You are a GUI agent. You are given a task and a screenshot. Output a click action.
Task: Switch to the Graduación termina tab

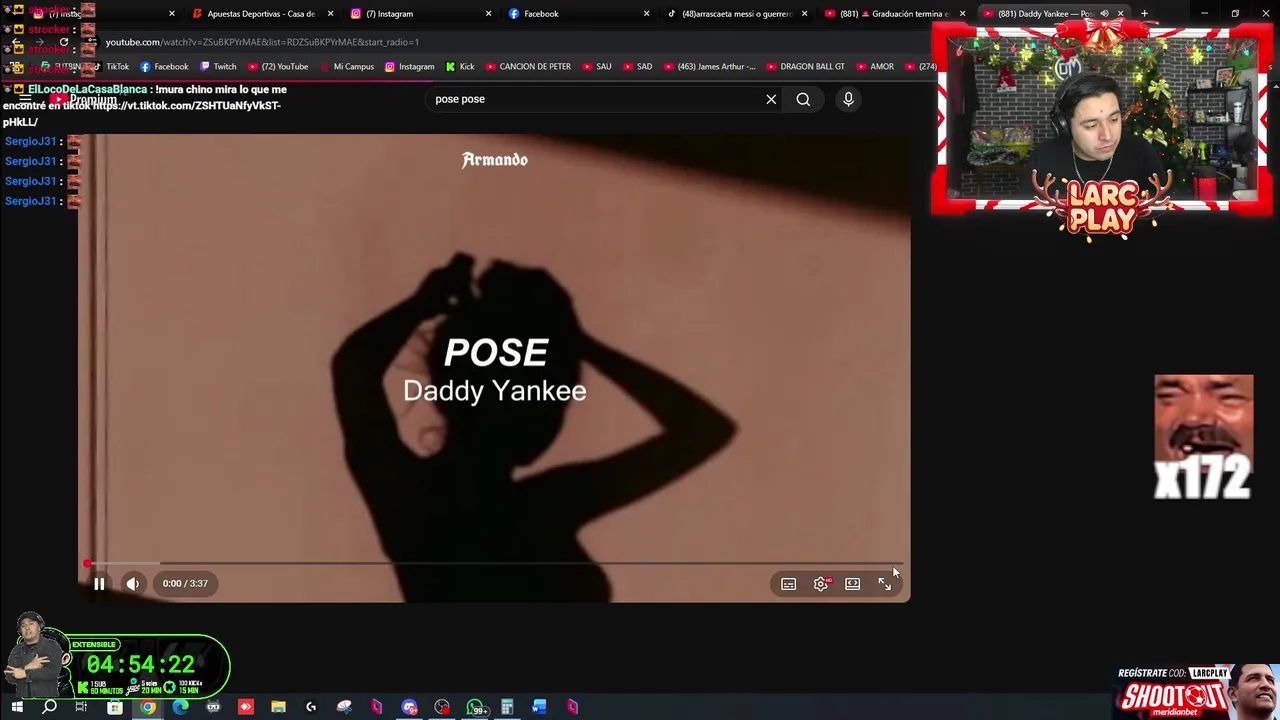tap(895, 14)
